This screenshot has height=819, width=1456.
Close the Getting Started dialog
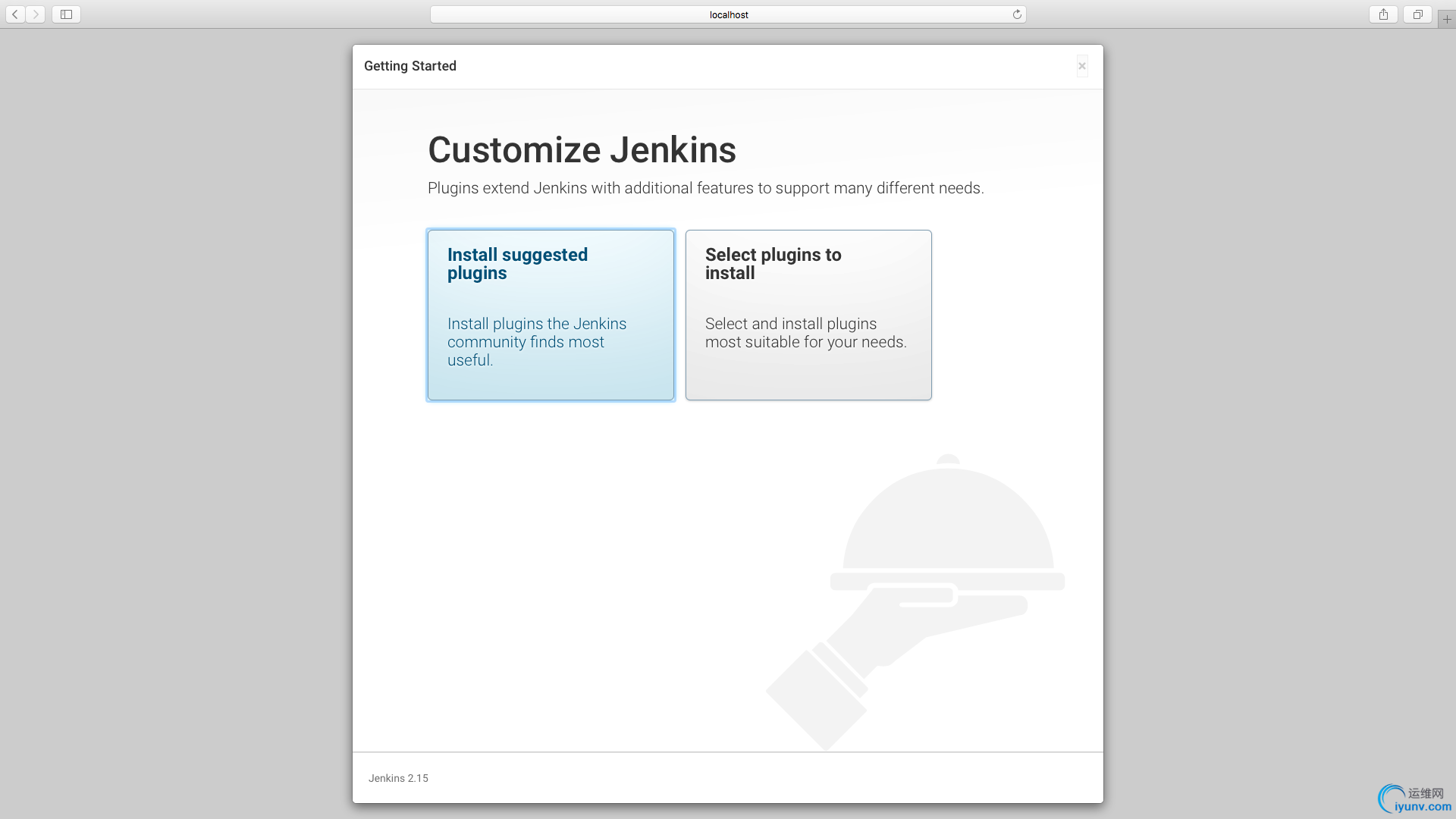(x=1082, y=66)
